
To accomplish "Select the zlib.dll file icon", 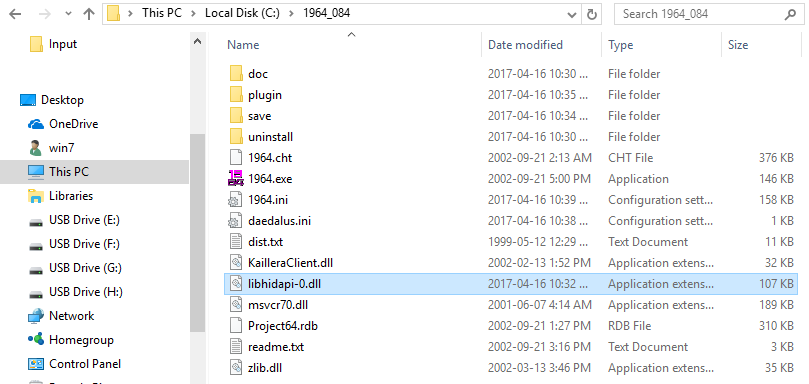I will pyautogui.click(x=236, y=368).
